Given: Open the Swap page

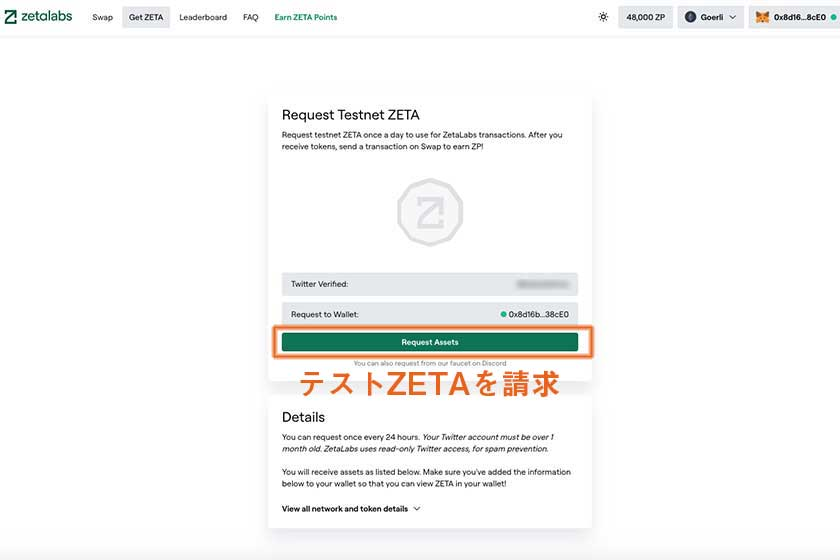Looking at the screenshot, I should [102, 17].
